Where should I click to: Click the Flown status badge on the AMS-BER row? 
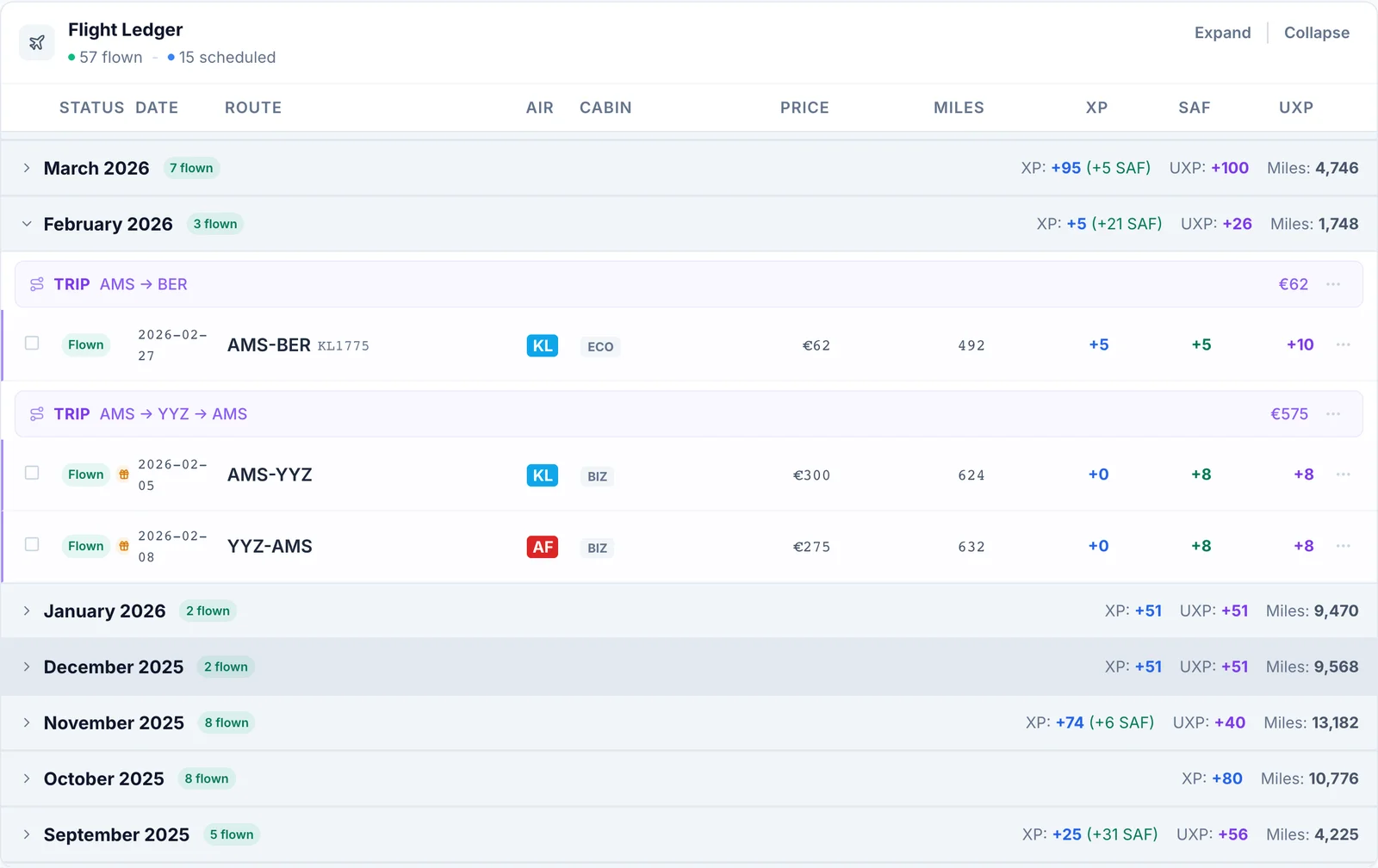pos(86,344)
